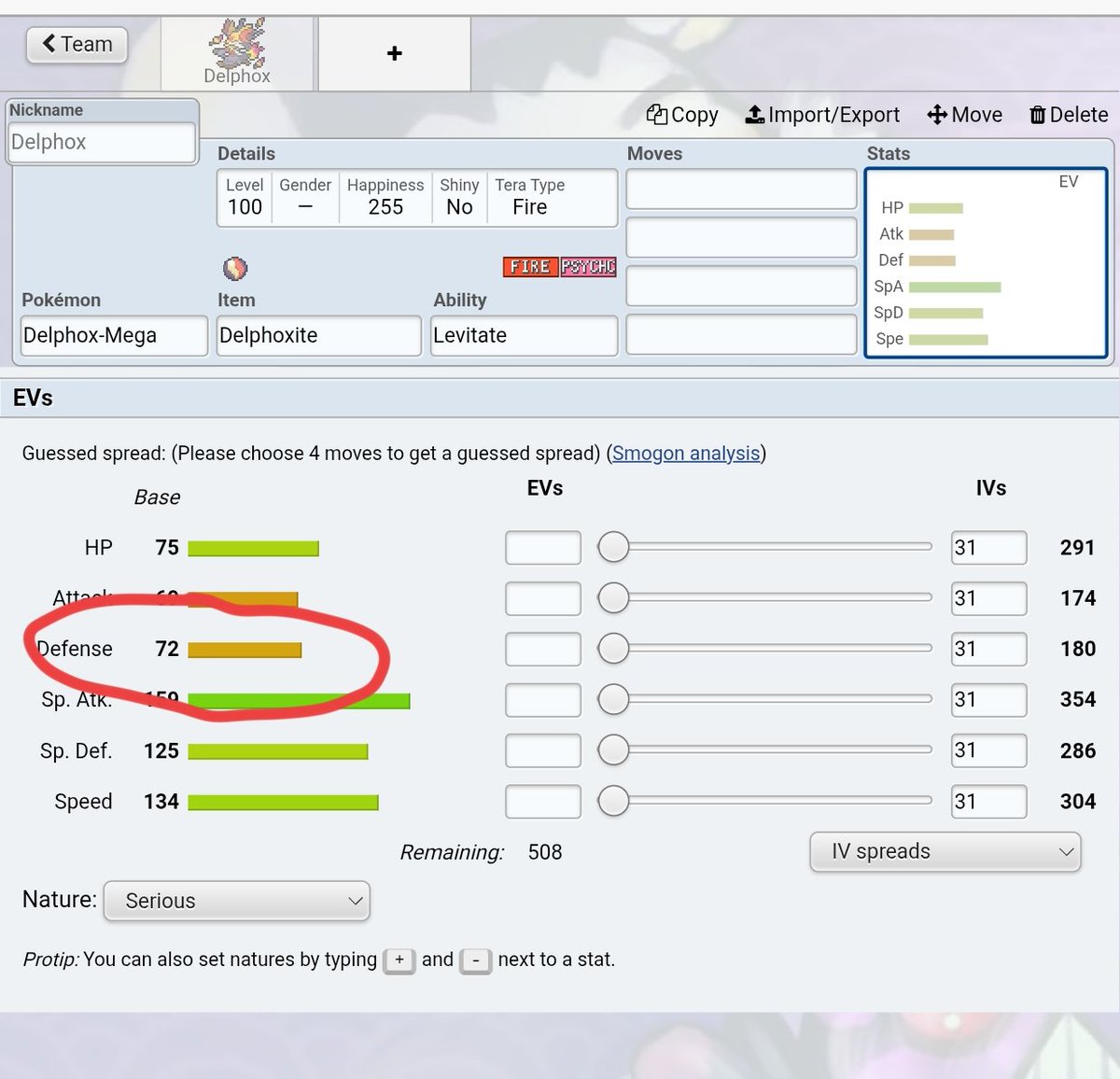Open Import/Export for this set
This screenshot has height=1079, width=1120.
[x=822, y=115]
